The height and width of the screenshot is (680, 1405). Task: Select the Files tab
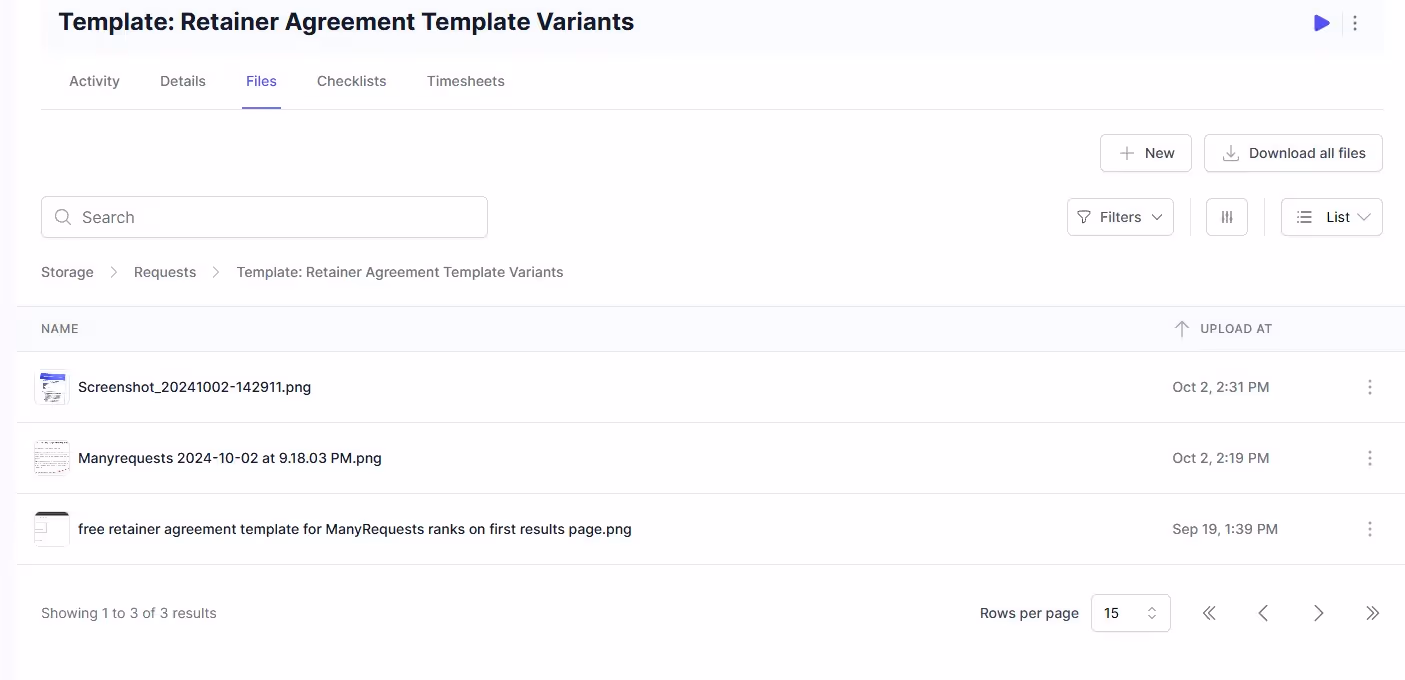click(261, 81)
